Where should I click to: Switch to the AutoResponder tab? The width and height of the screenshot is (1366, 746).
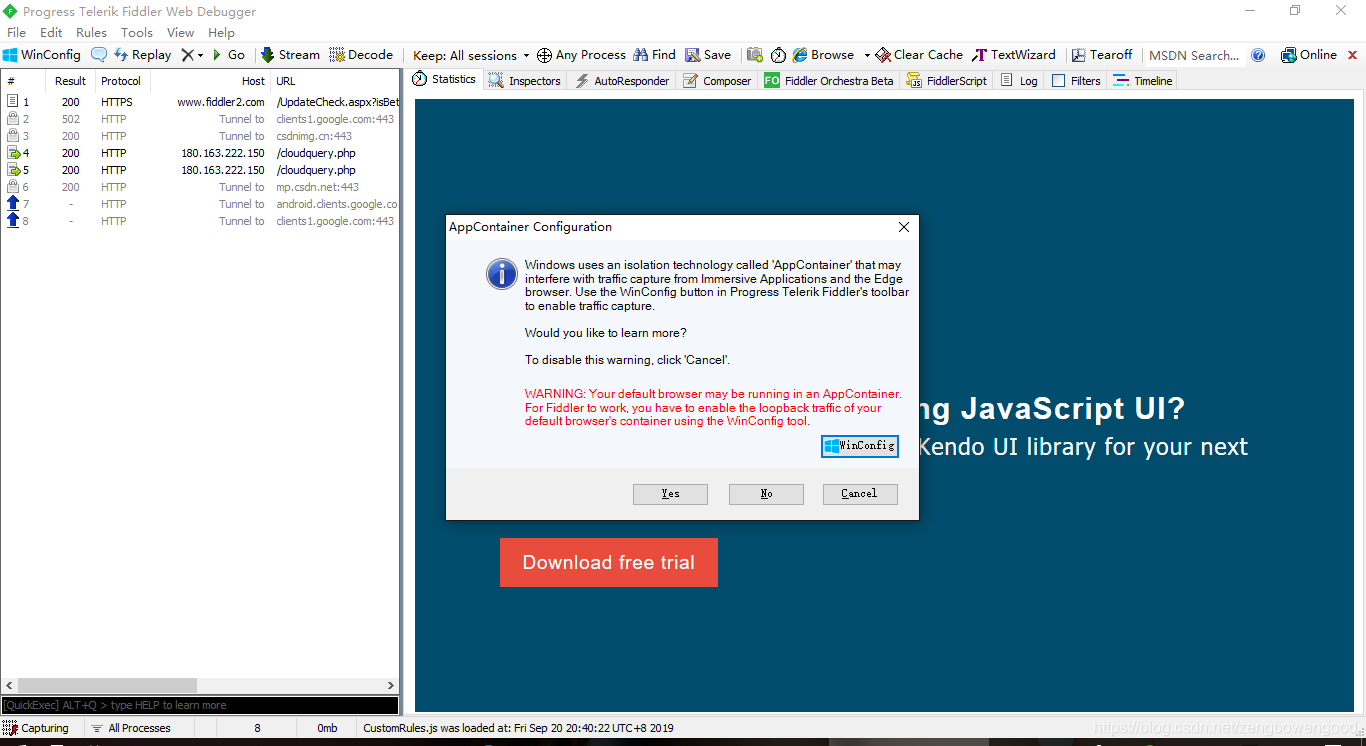[x=622, y=81]
